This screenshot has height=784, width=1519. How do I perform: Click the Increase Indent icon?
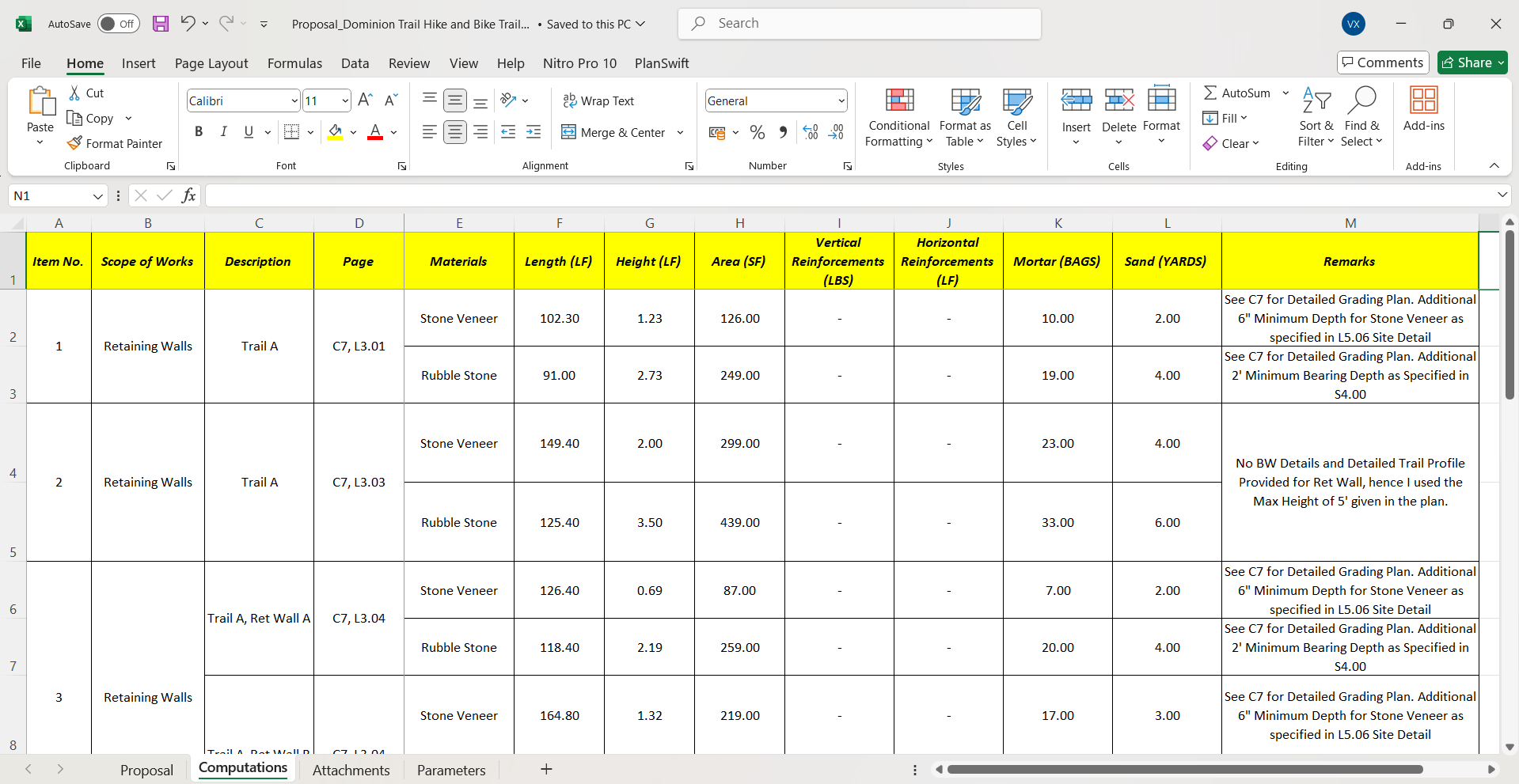534,132
